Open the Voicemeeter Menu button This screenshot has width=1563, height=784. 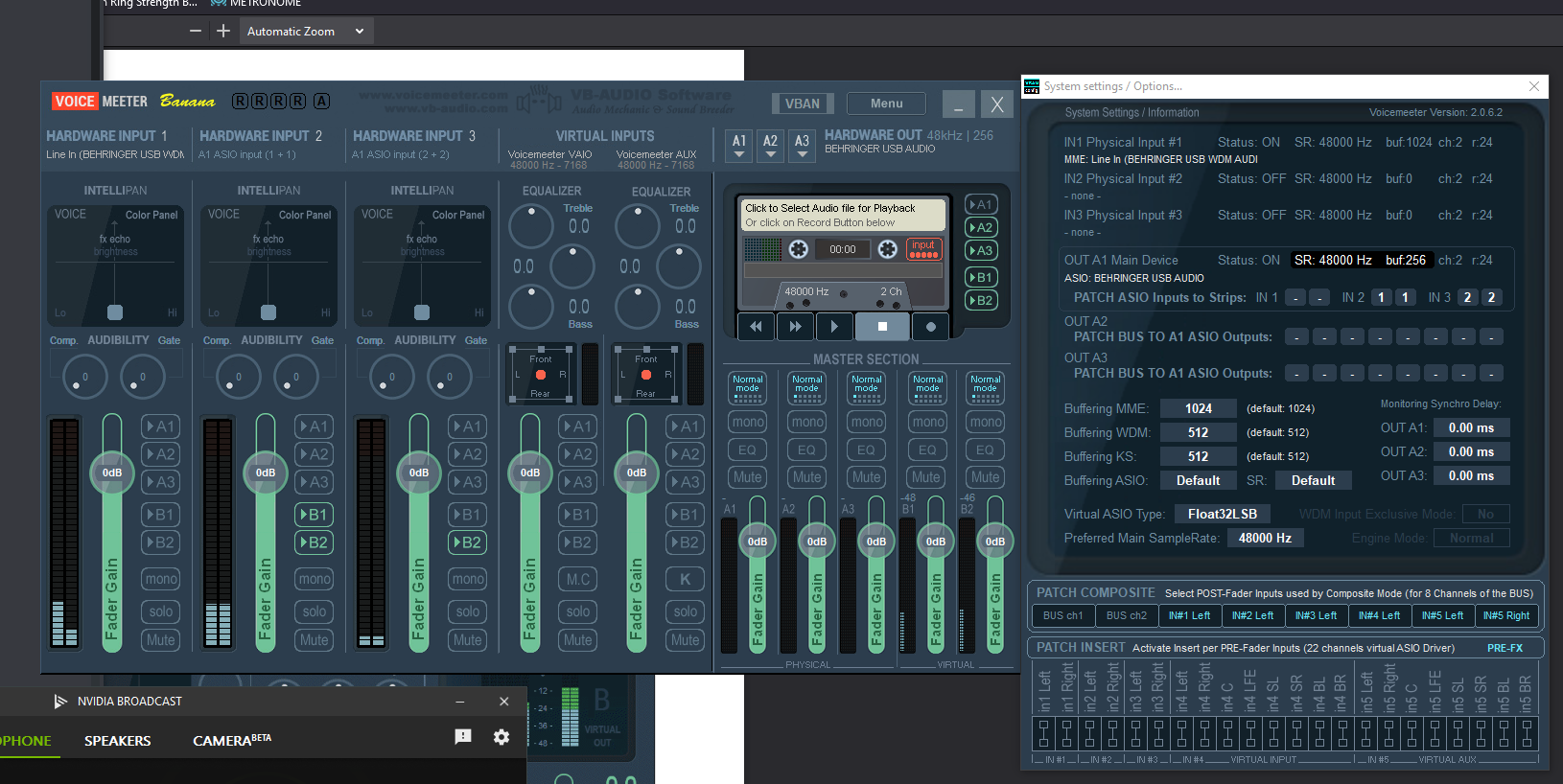(x=886, y=104)
